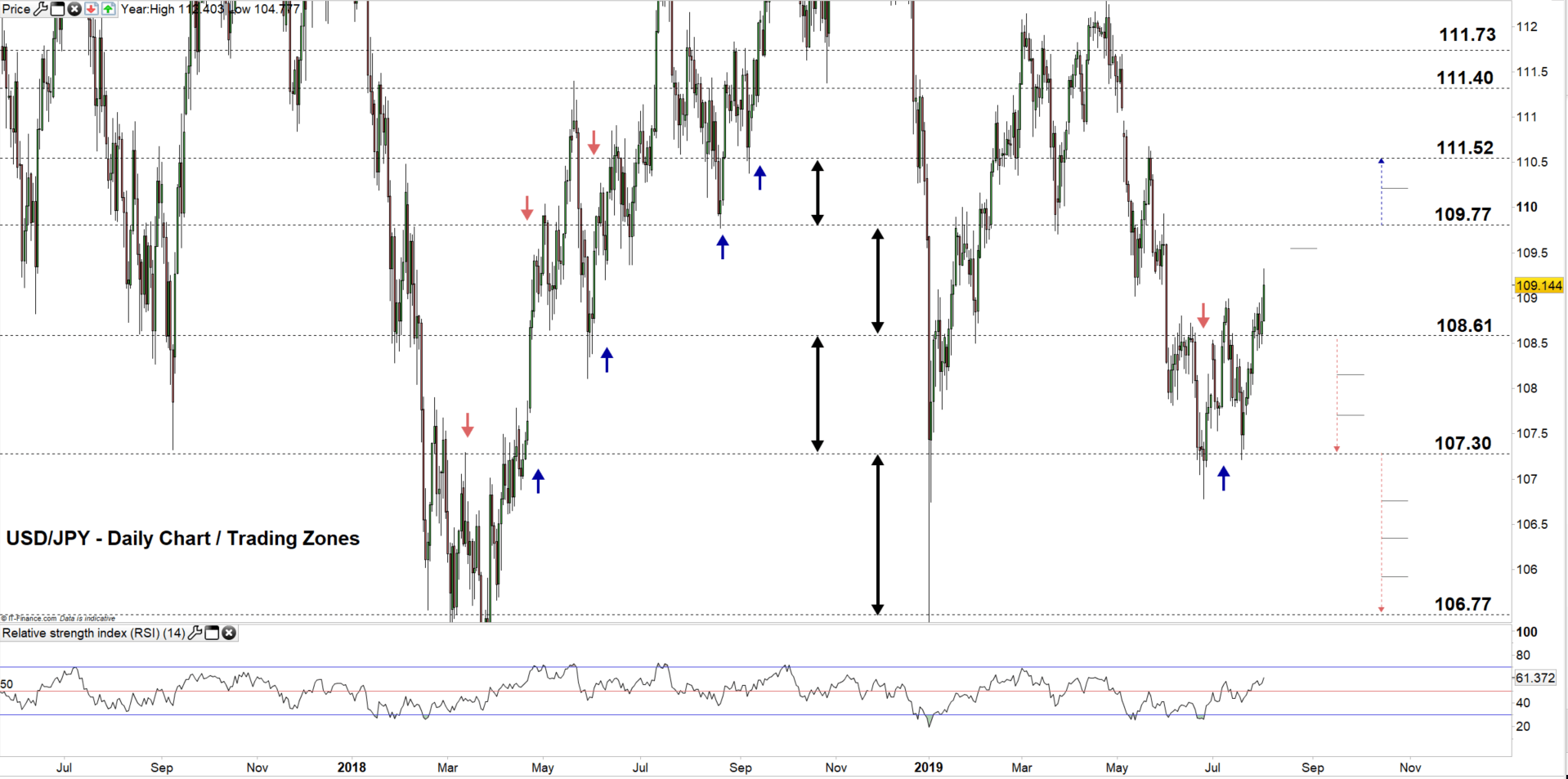Click the 106 tick on price axis
This screenshot has width=1568, height=779.
coord(1527,570)
